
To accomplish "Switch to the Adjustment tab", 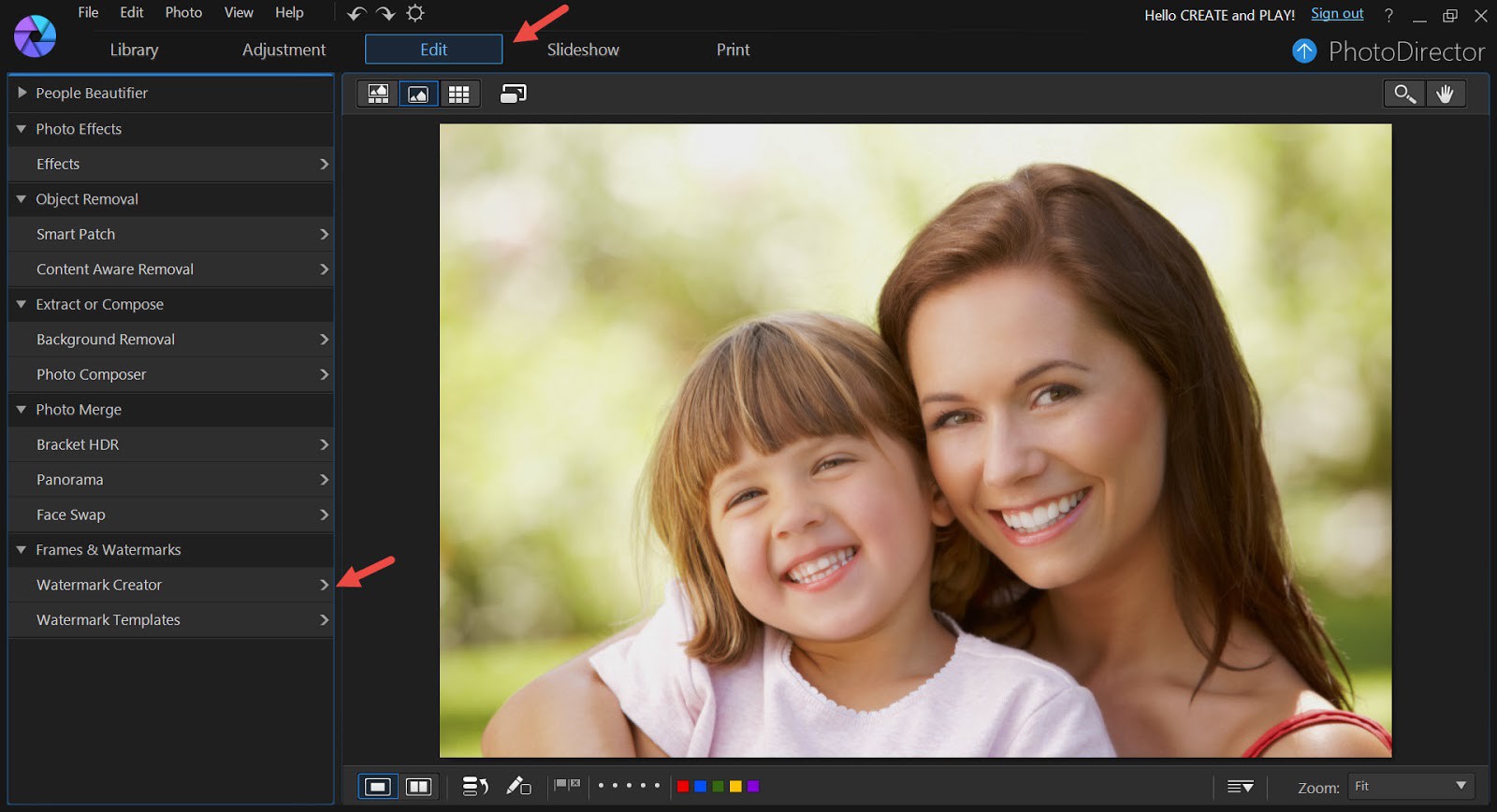I will (283, 50).
